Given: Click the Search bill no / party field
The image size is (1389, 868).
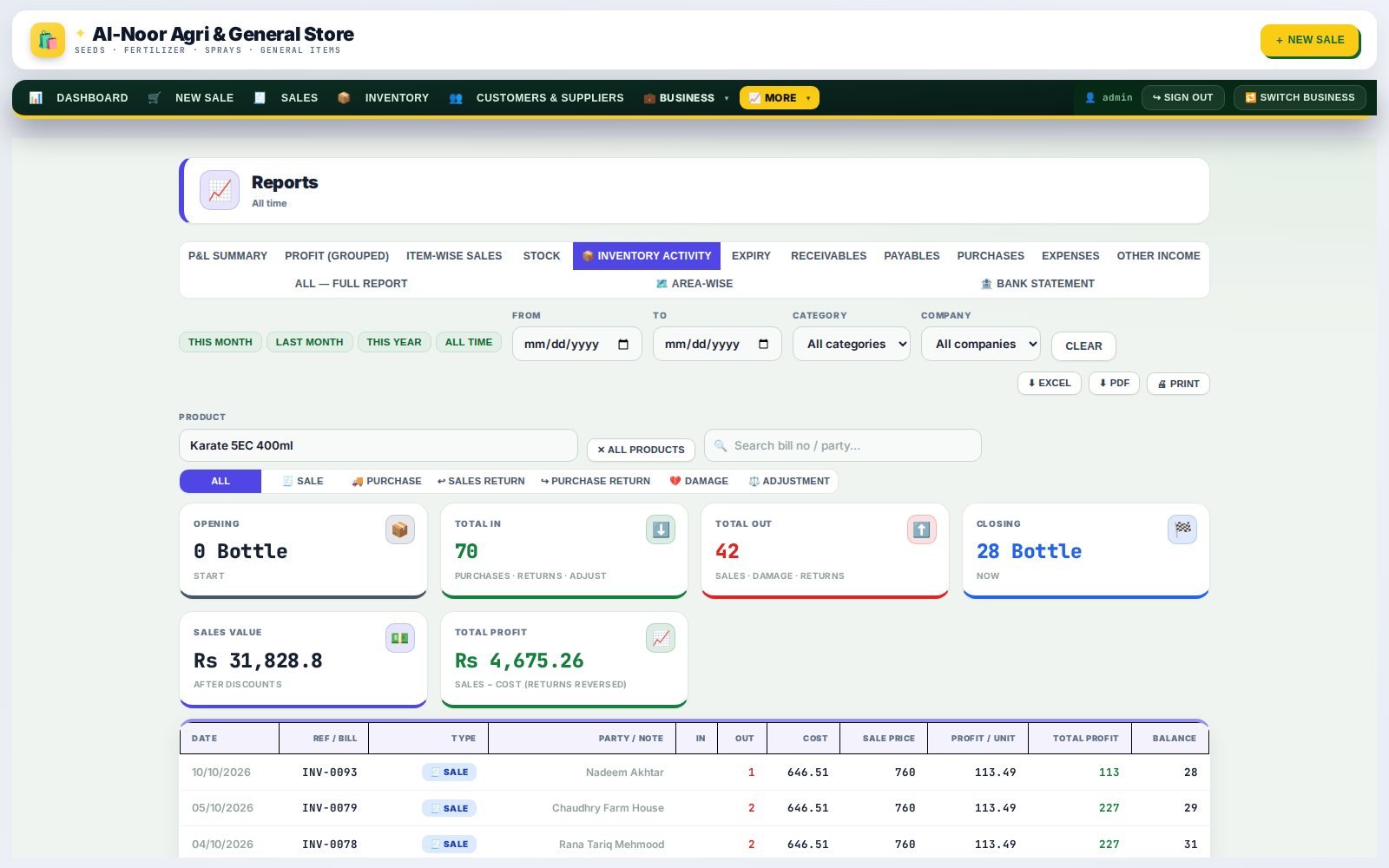Looking at the screenshot, I should 843,445.
